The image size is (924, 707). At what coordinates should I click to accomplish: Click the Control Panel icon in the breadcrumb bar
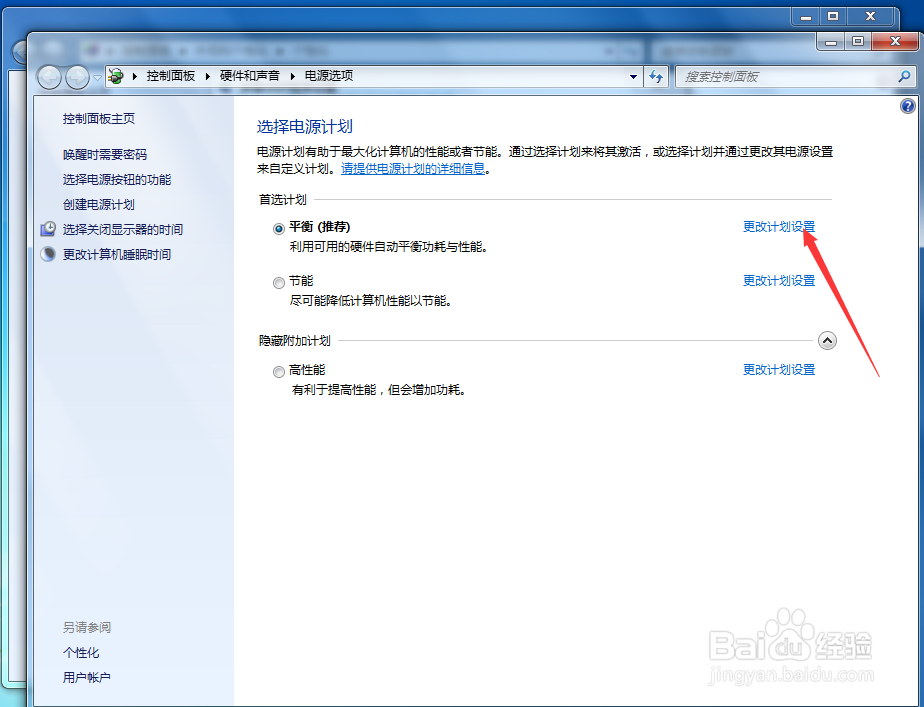115,76
